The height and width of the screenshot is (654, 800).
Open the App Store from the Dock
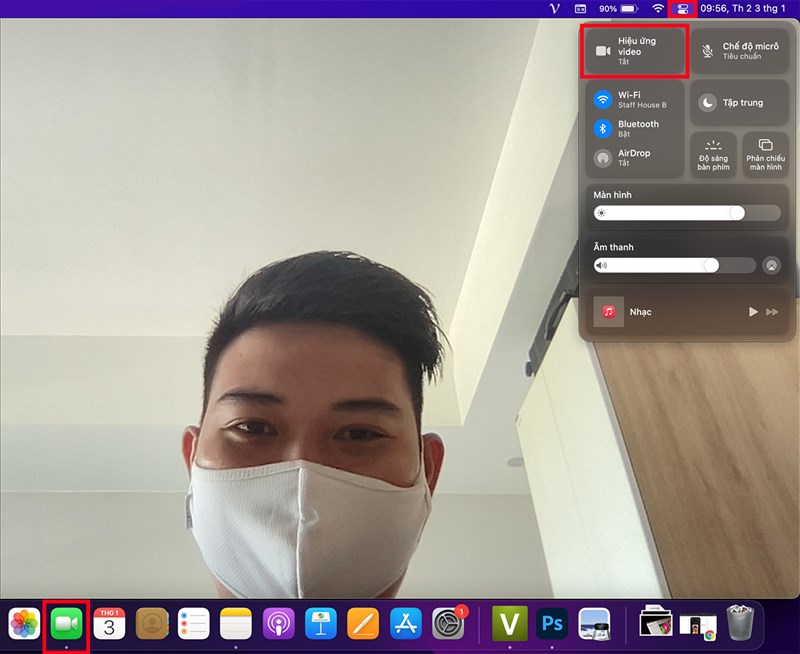pos(402,624)
